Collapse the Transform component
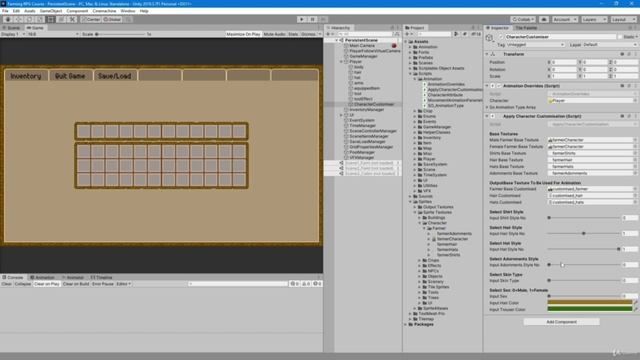Viewport: 640px width, 360px height. [487, 54]
